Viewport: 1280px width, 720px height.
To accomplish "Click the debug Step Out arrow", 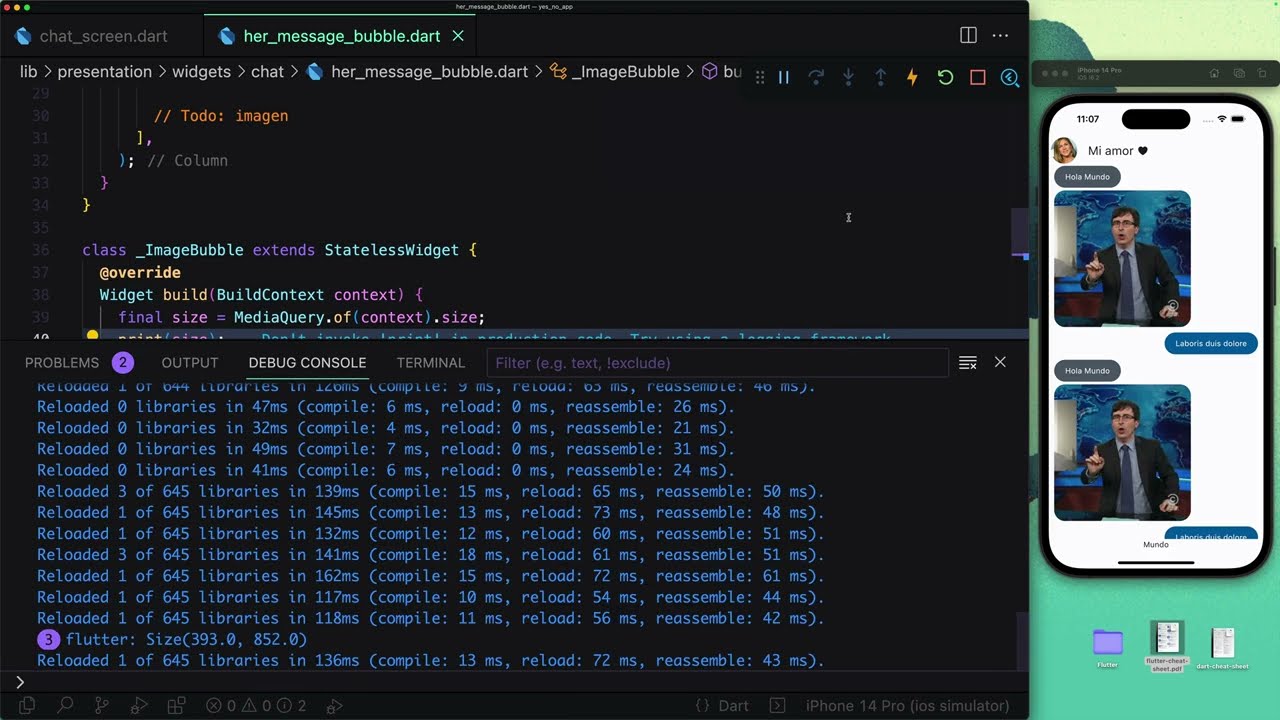I will point(880,77).
